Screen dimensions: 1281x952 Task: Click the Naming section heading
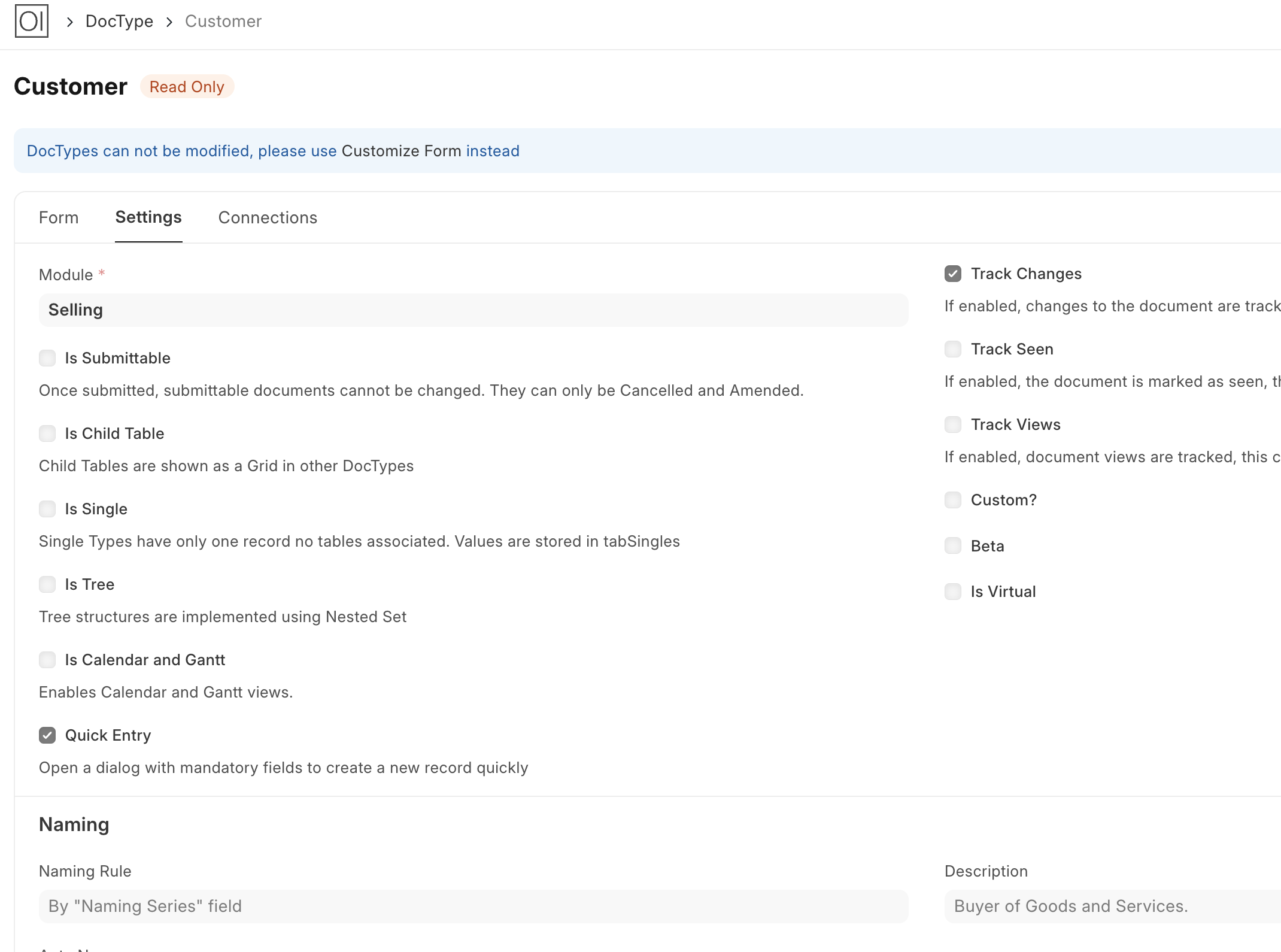74,824
